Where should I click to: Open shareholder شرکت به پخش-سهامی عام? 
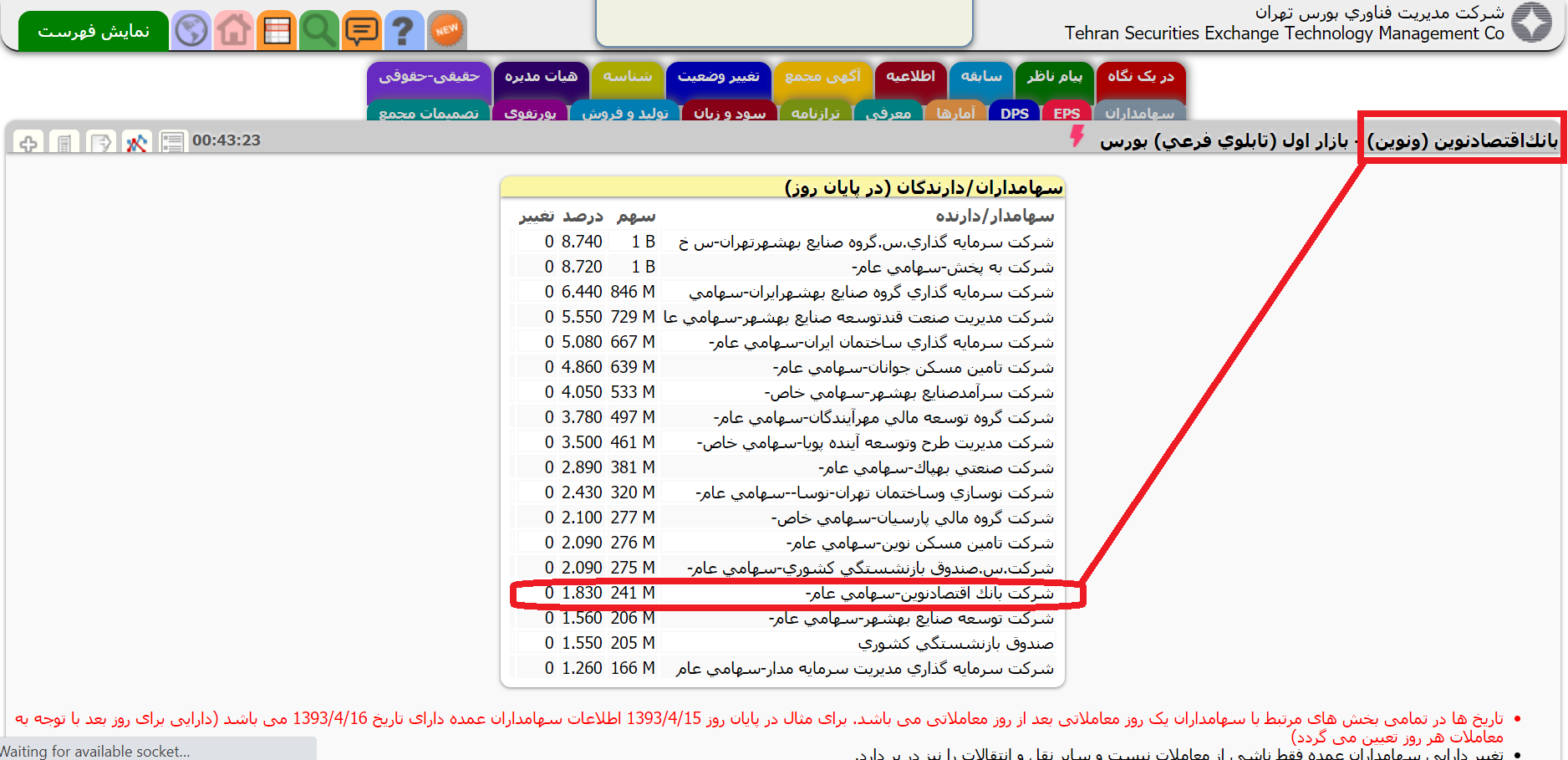(782, 267)
